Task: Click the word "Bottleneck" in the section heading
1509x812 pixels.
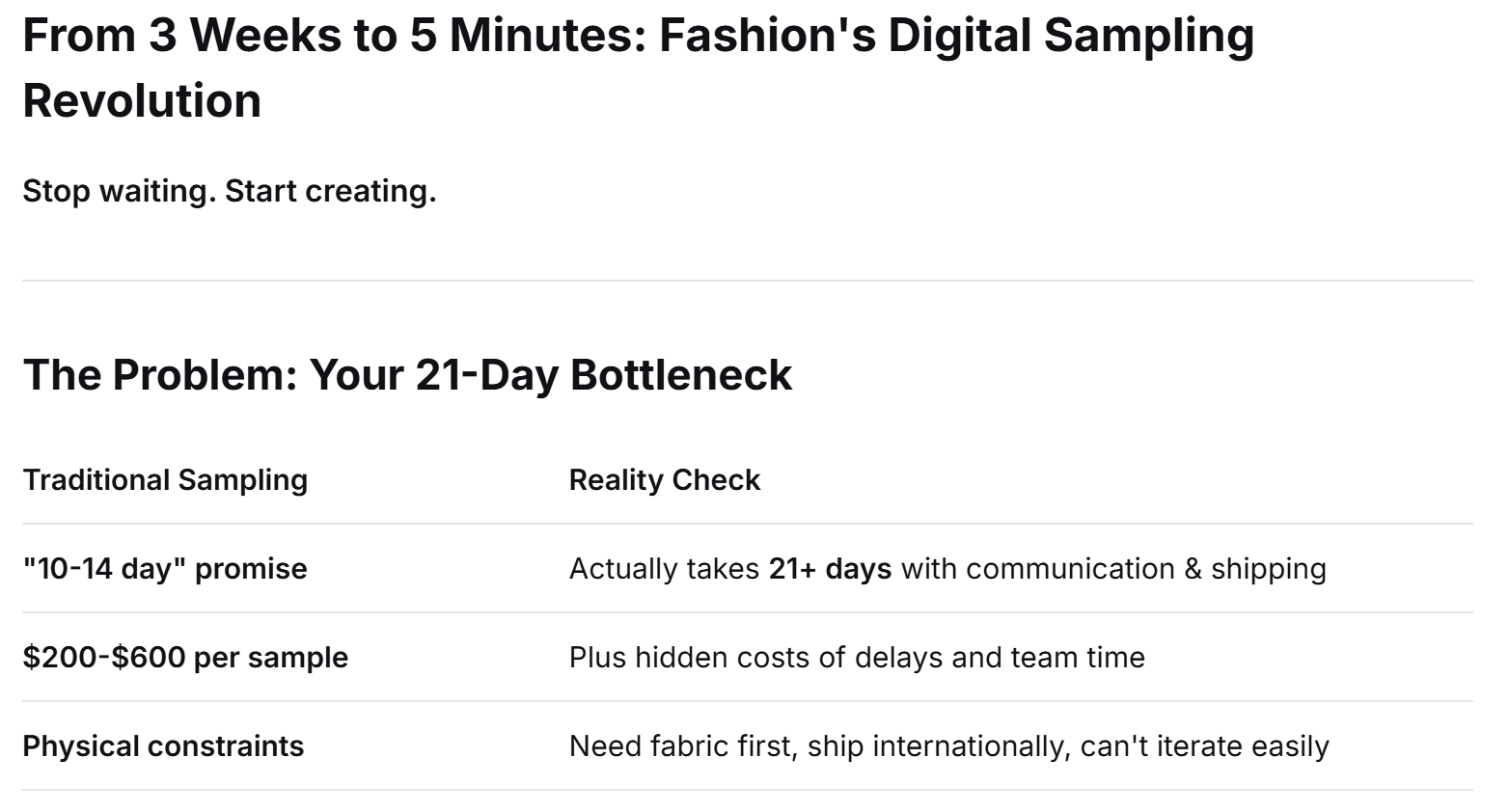Action: (x=680, y=374)
